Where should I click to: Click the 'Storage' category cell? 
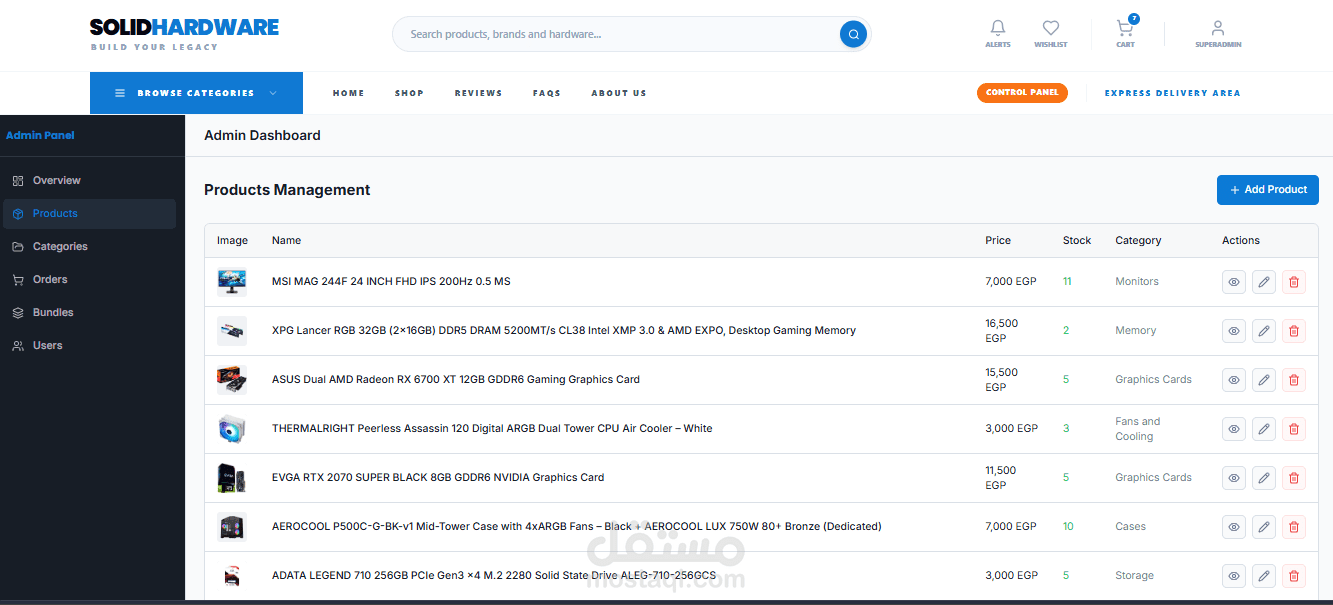click(1134, 576)
